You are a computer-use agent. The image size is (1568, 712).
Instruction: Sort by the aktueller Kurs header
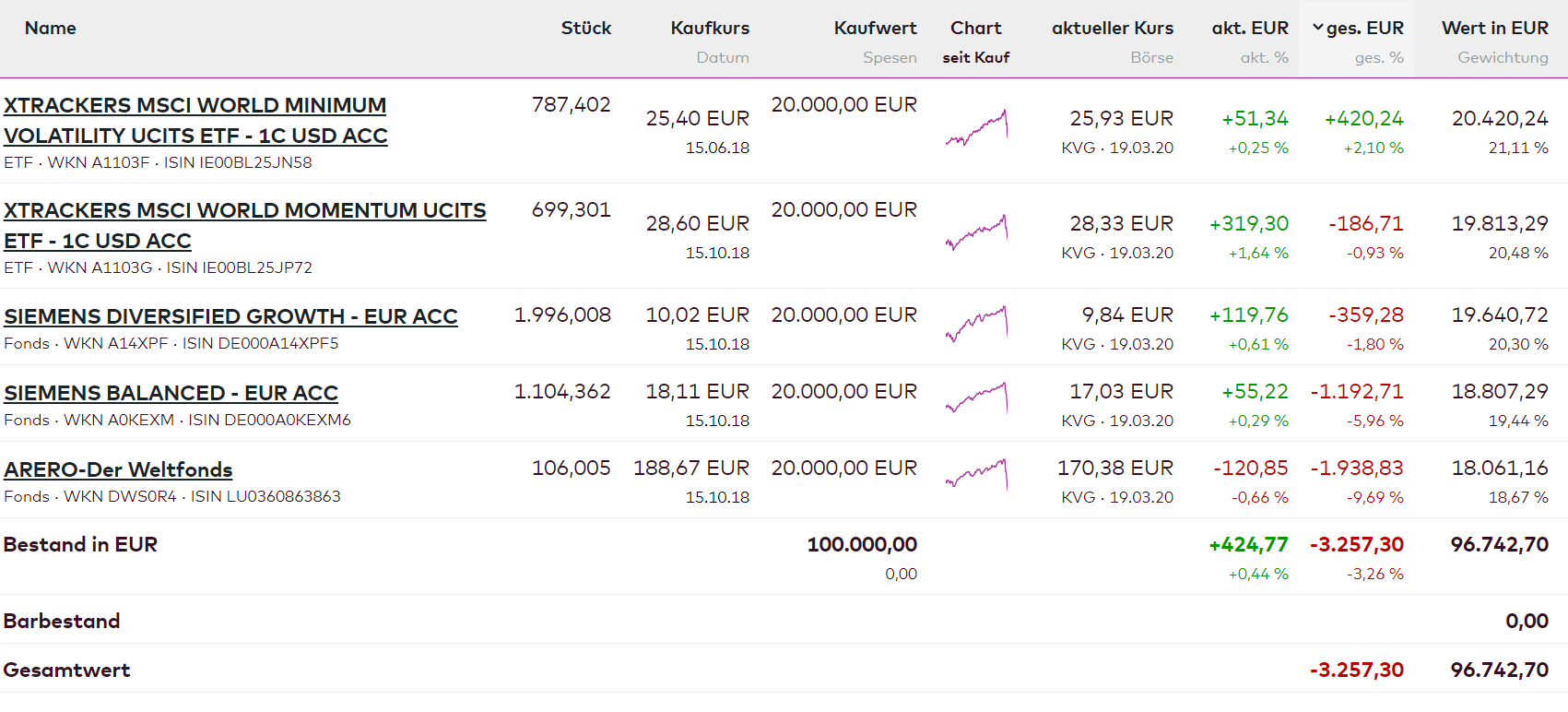coord(1112,28)
